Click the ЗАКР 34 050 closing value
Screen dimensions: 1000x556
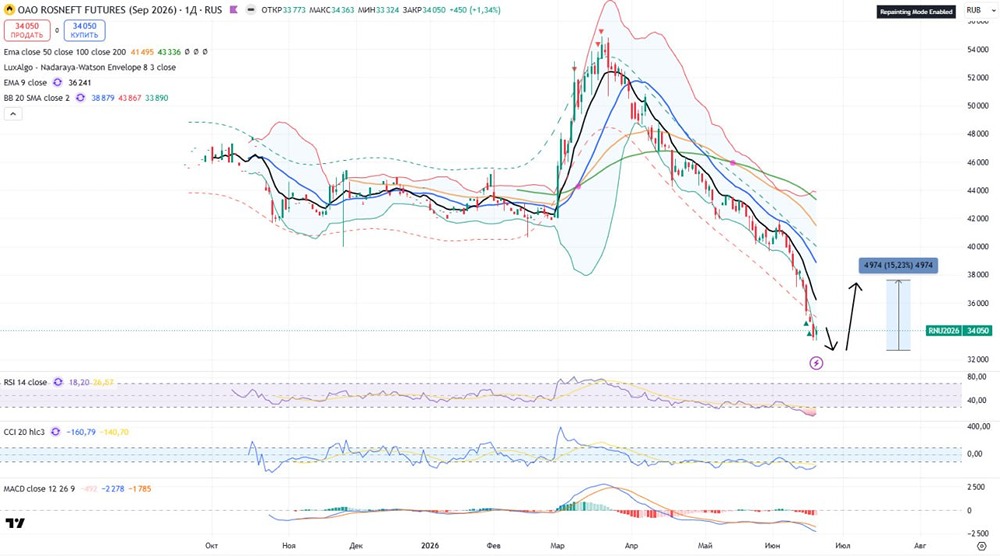[x=424, y=10]
